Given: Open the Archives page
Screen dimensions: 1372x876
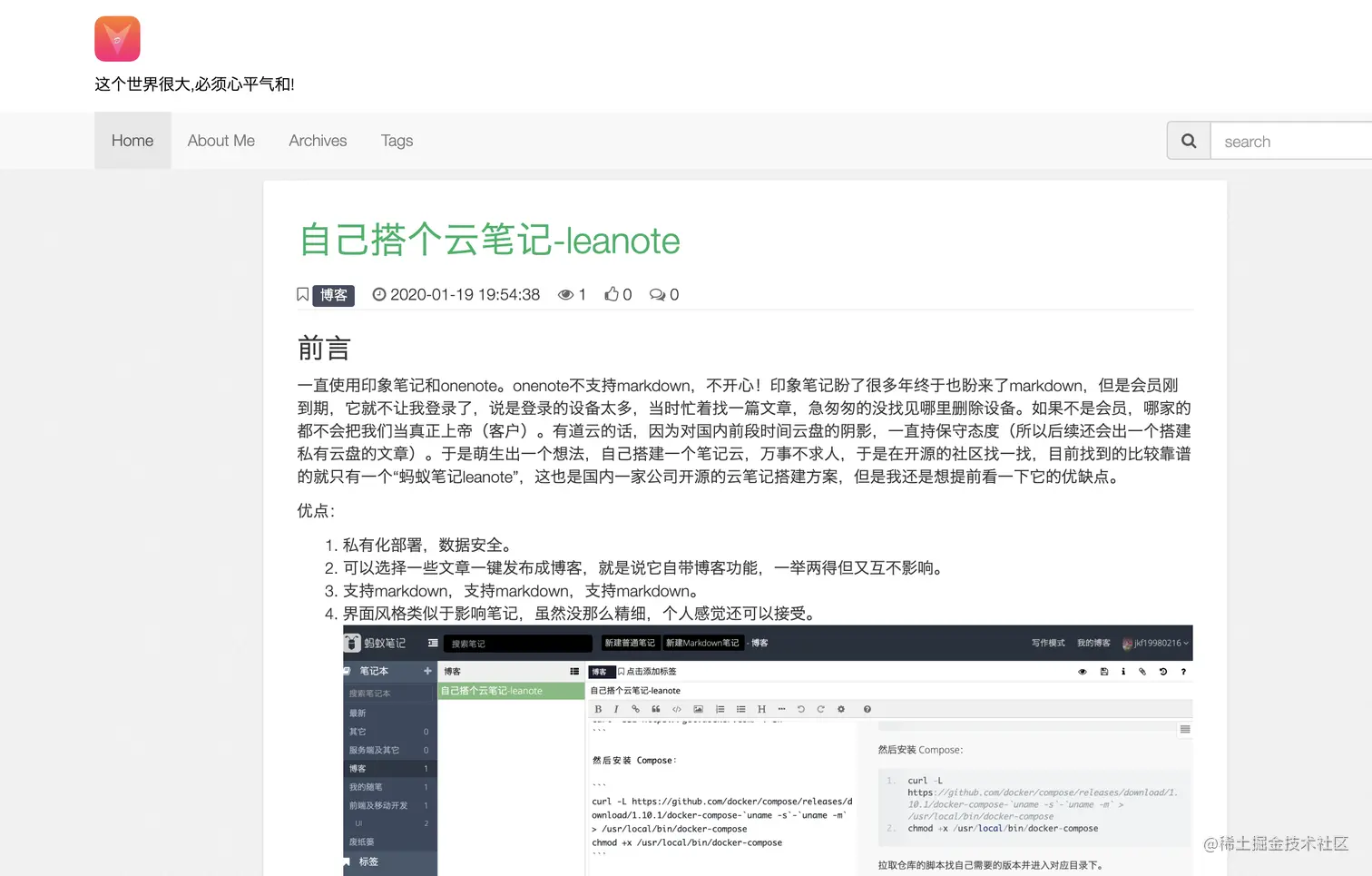Looking at the screenshot, I should 318,141.
